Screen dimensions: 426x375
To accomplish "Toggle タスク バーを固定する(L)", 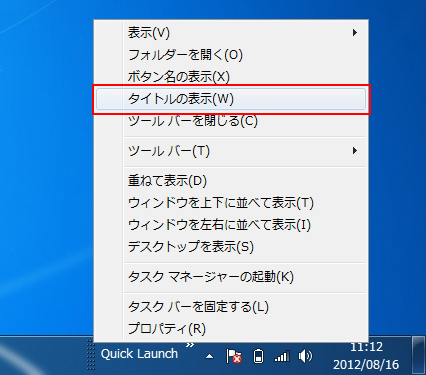I will (231, 307).
